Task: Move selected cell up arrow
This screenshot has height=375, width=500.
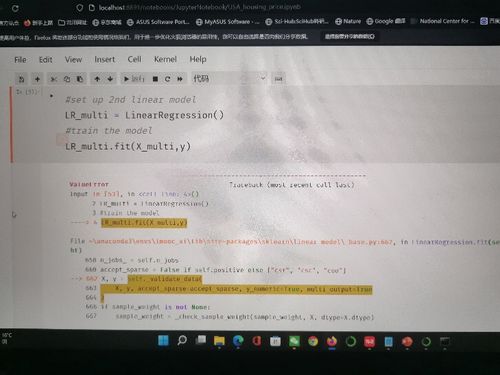Action: [x=97, y=79]
